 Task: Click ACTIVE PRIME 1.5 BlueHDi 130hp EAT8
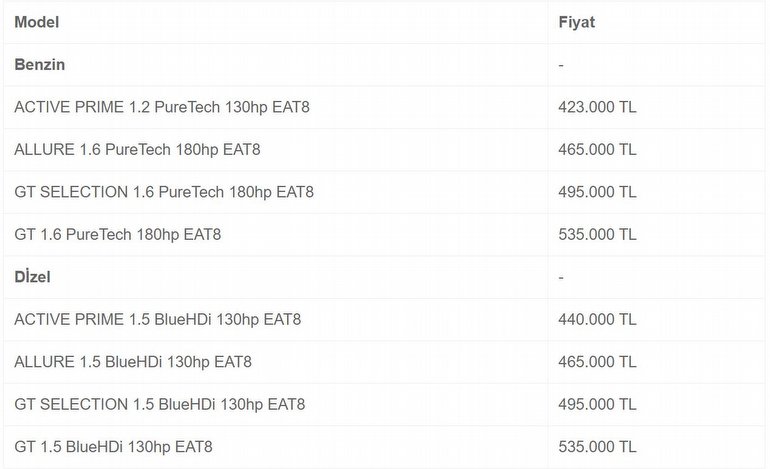(x=158, y=319)
